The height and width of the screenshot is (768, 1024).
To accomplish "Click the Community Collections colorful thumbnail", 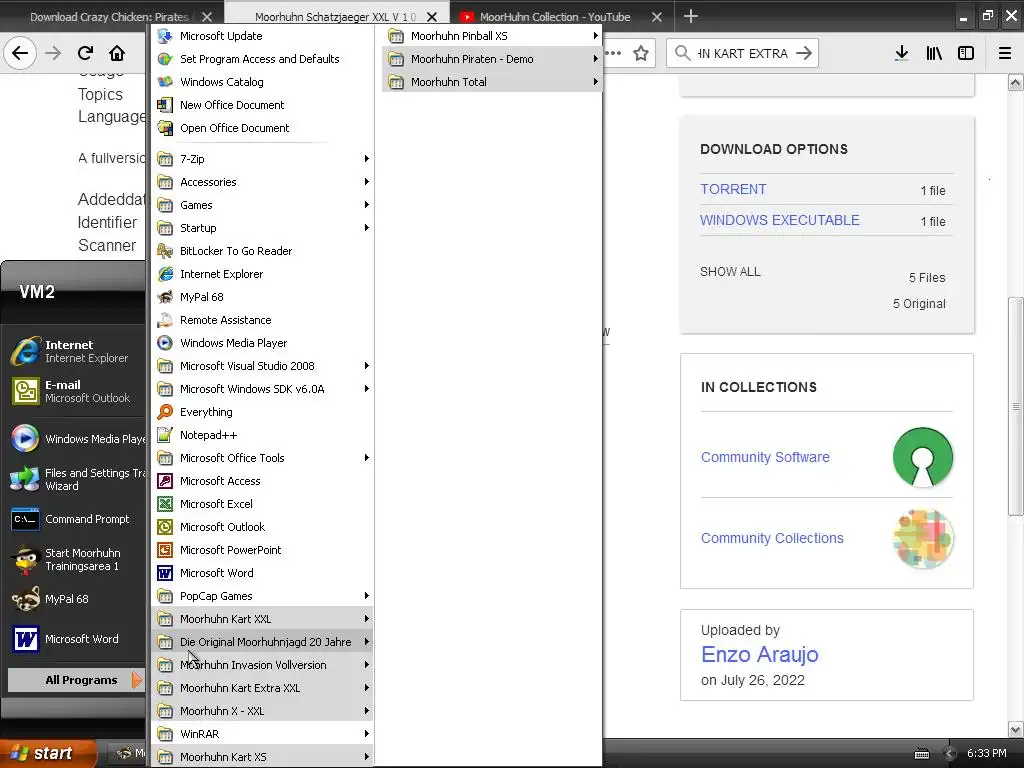I will point(922,538).
